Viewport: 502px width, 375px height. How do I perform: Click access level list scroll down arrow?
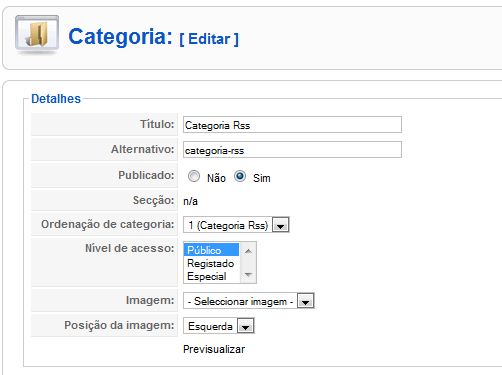click(248, 275)
